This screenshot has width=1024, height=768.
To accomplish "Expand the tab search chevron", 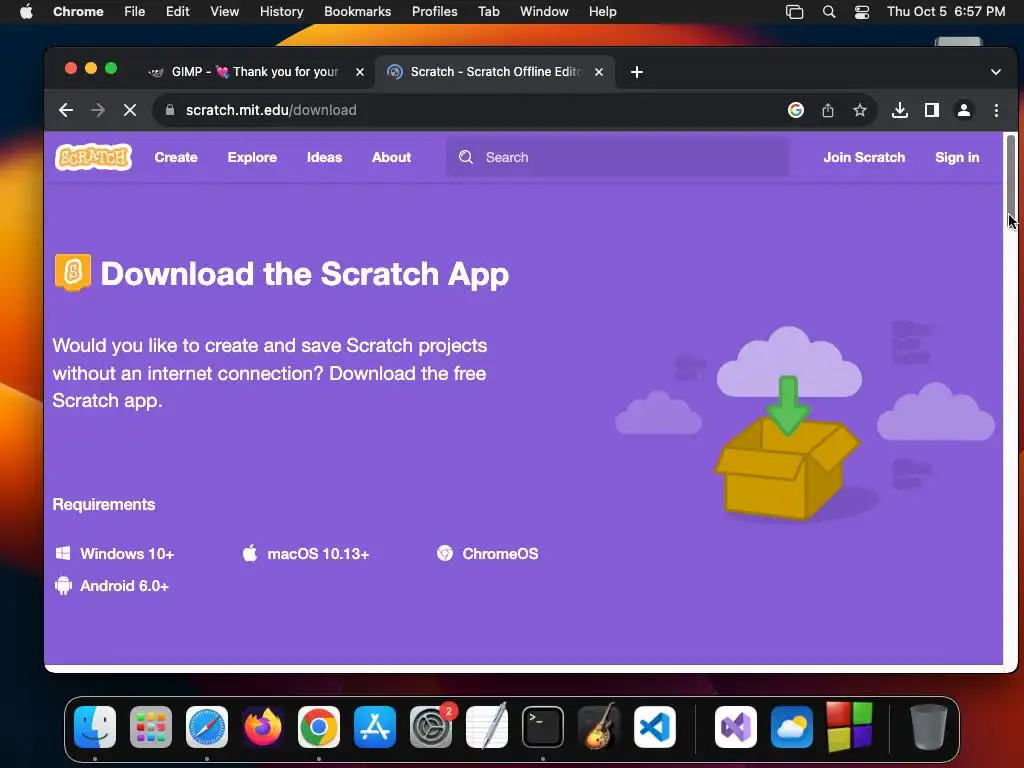I will pos(996,72).
